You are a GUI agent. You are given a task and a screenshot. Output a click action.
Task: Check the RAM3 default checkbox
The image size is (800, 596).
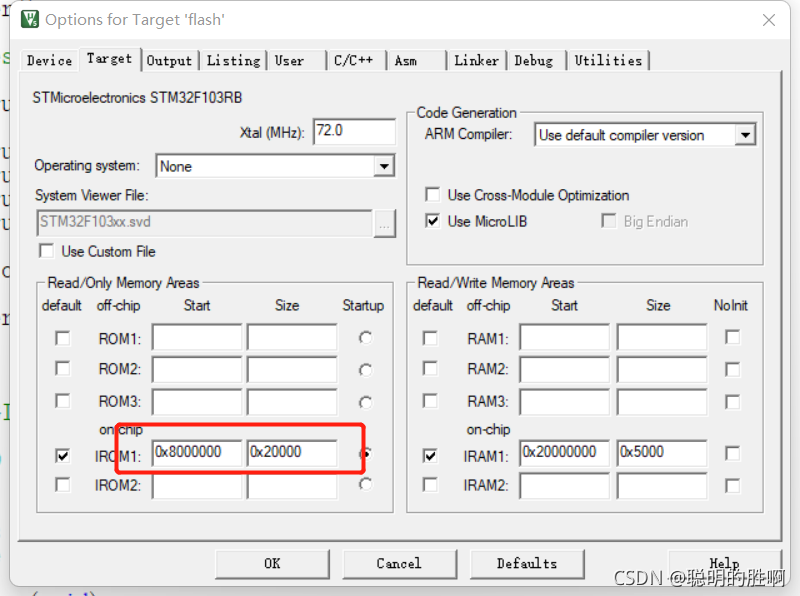(430, 401)
